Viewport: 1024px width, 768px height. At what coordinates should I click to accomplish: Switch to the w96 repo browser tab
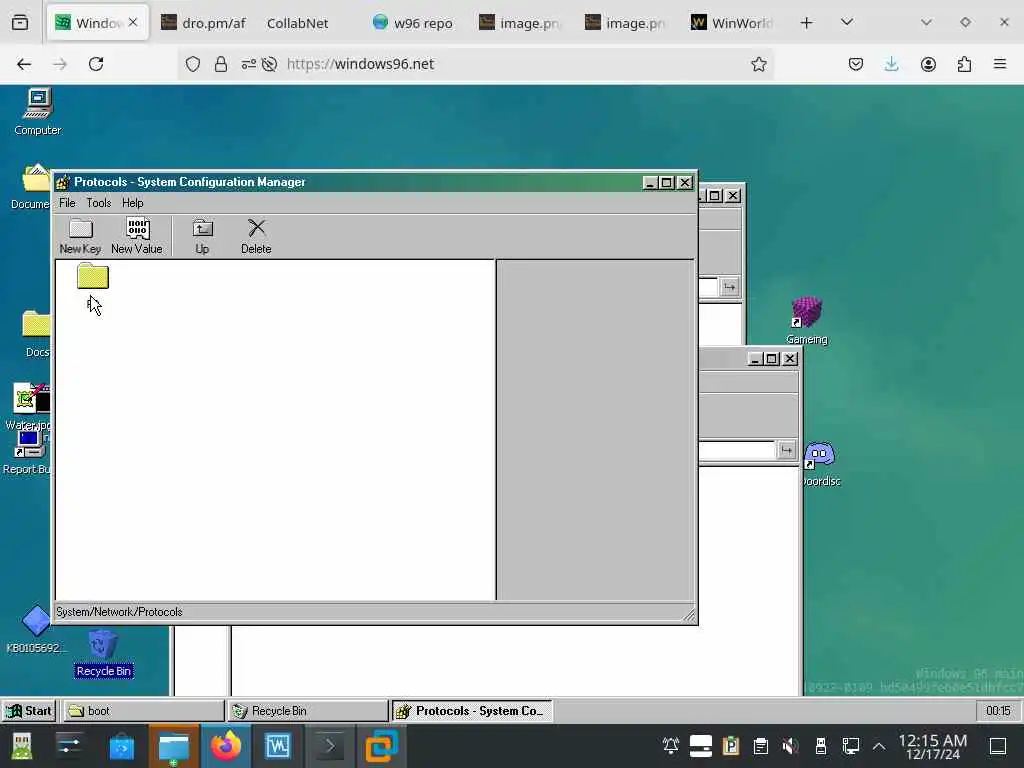click(x=413, y=23)
